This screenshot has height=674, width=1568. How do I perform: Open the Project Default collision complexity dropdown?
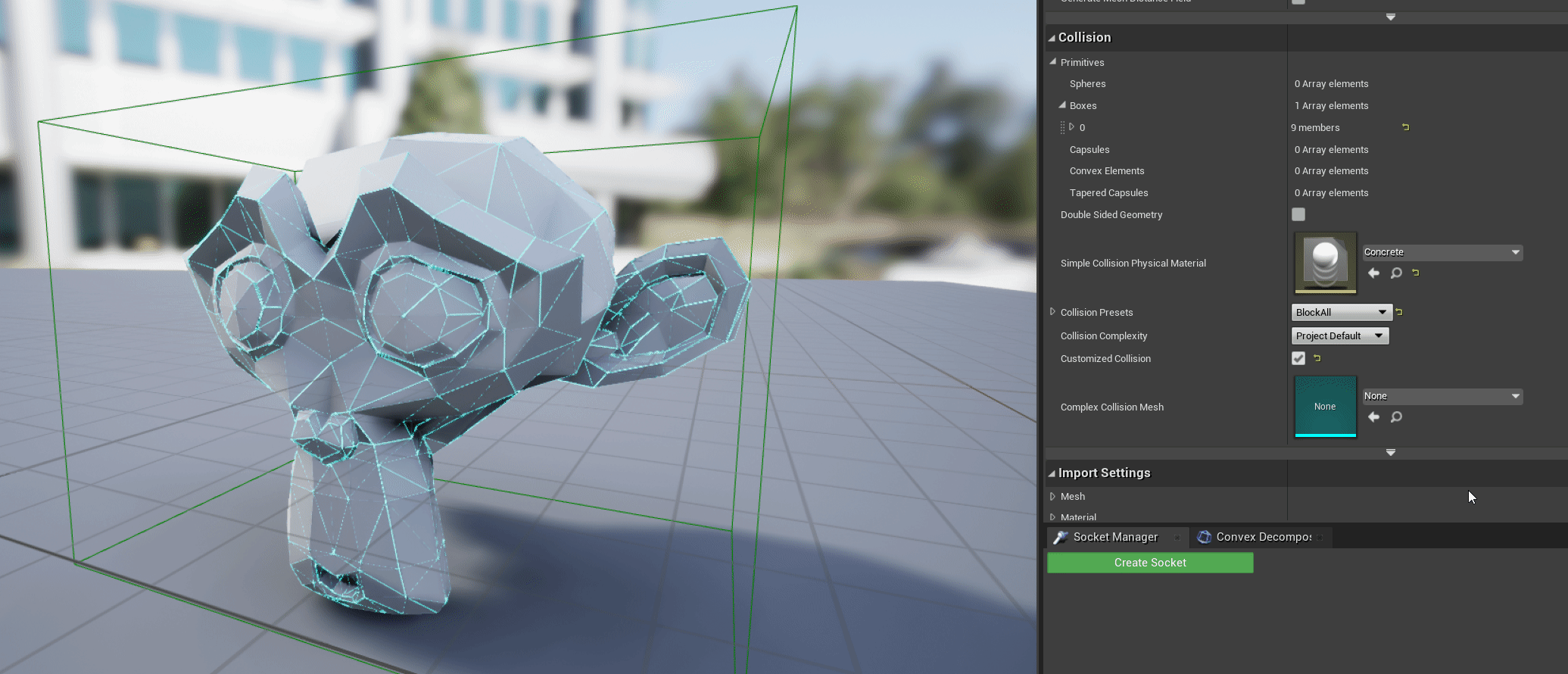click(x=1340, y=335)
